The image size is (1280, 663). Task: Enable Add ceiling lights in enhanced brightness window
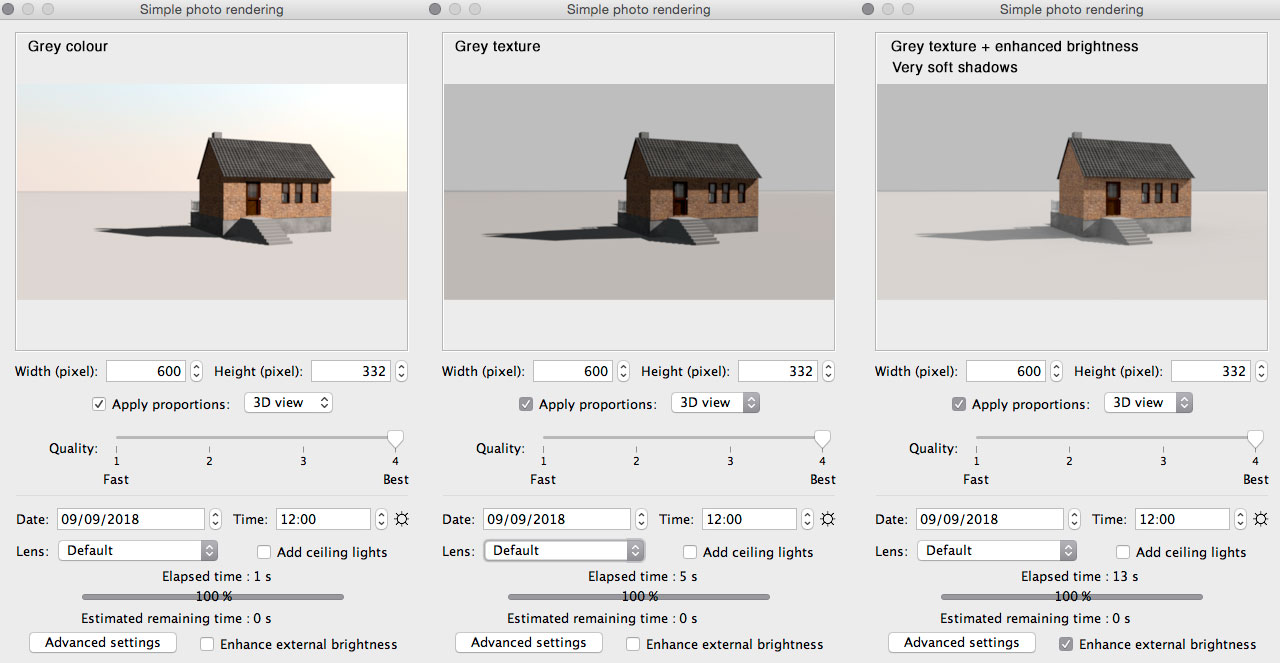(x=1123, y=552)
